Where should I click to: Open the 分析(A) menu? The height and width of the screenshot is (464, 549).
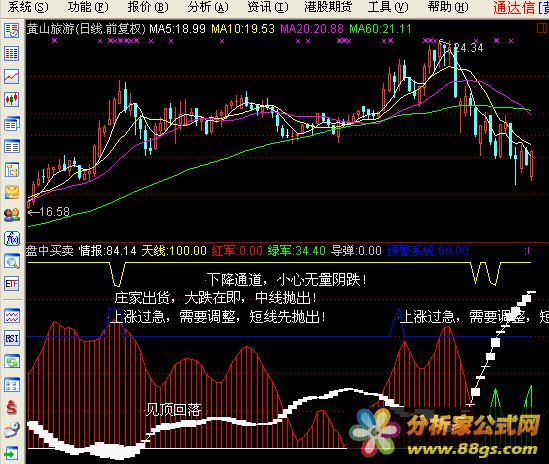tap(208, 7)
